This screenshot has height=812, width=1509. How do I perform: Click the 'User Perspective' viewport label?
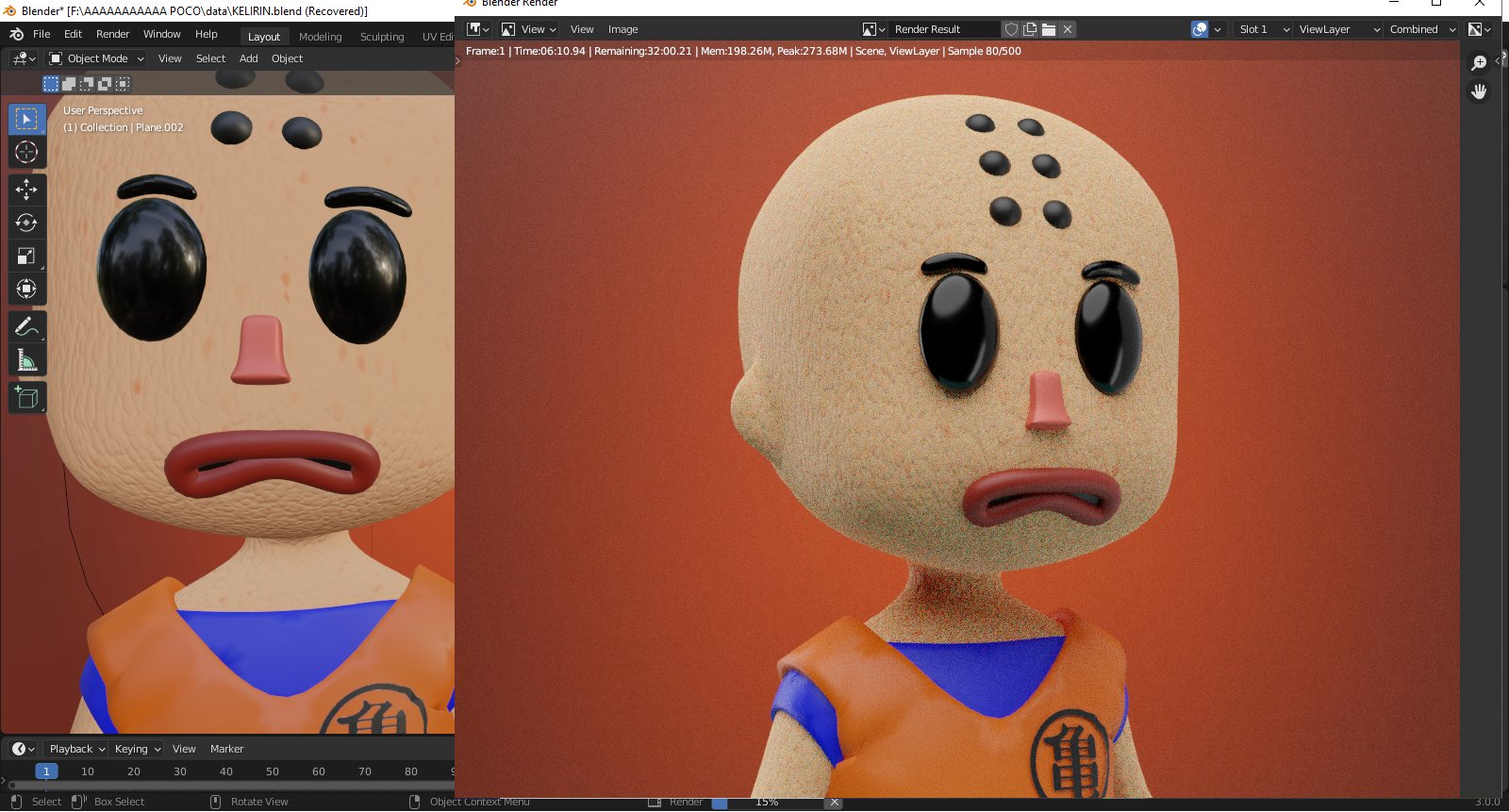pos(103,110)
